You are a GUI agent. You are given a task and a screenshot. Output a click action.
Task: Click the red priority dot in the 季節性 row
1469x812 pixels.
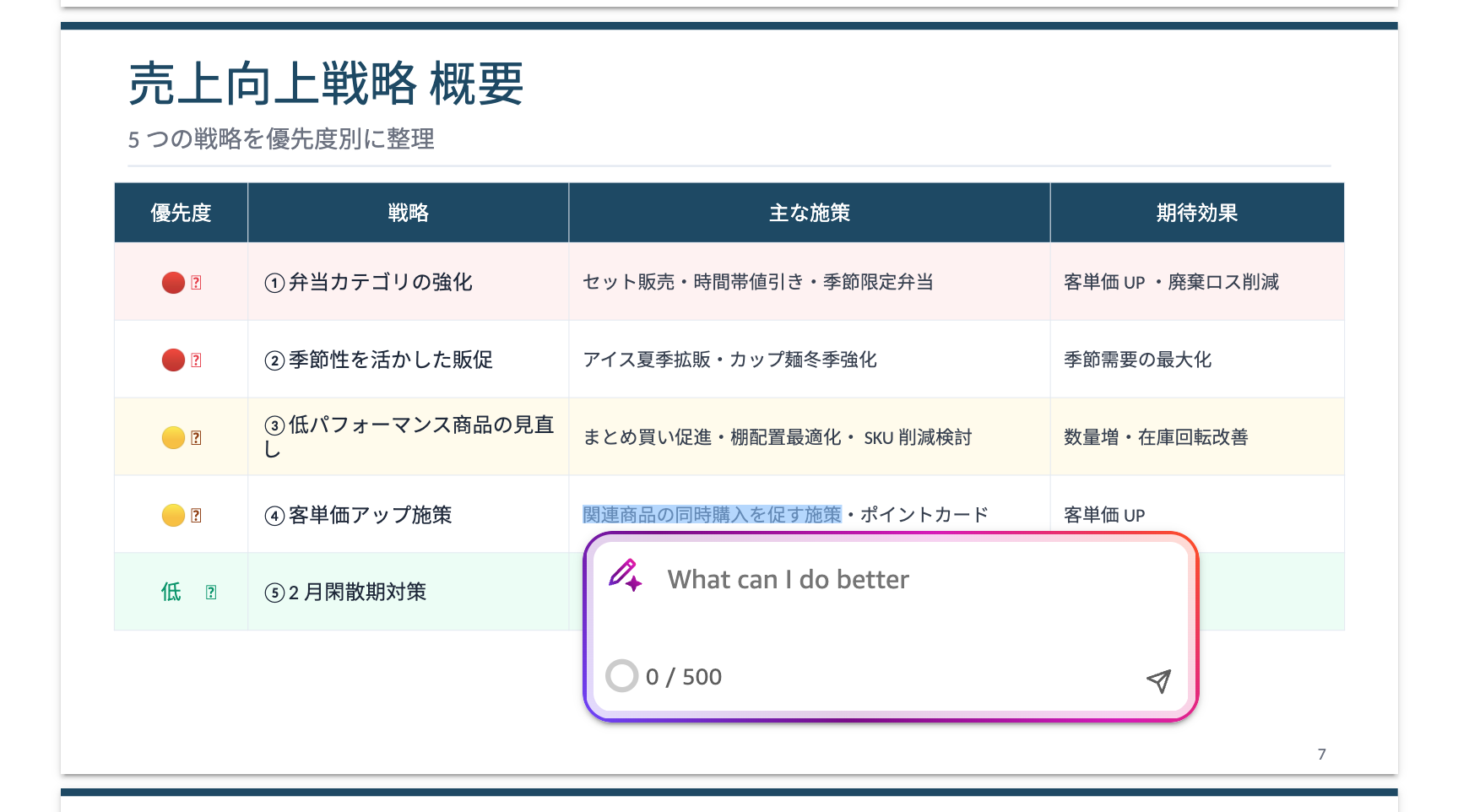click(x=173, y=360)
